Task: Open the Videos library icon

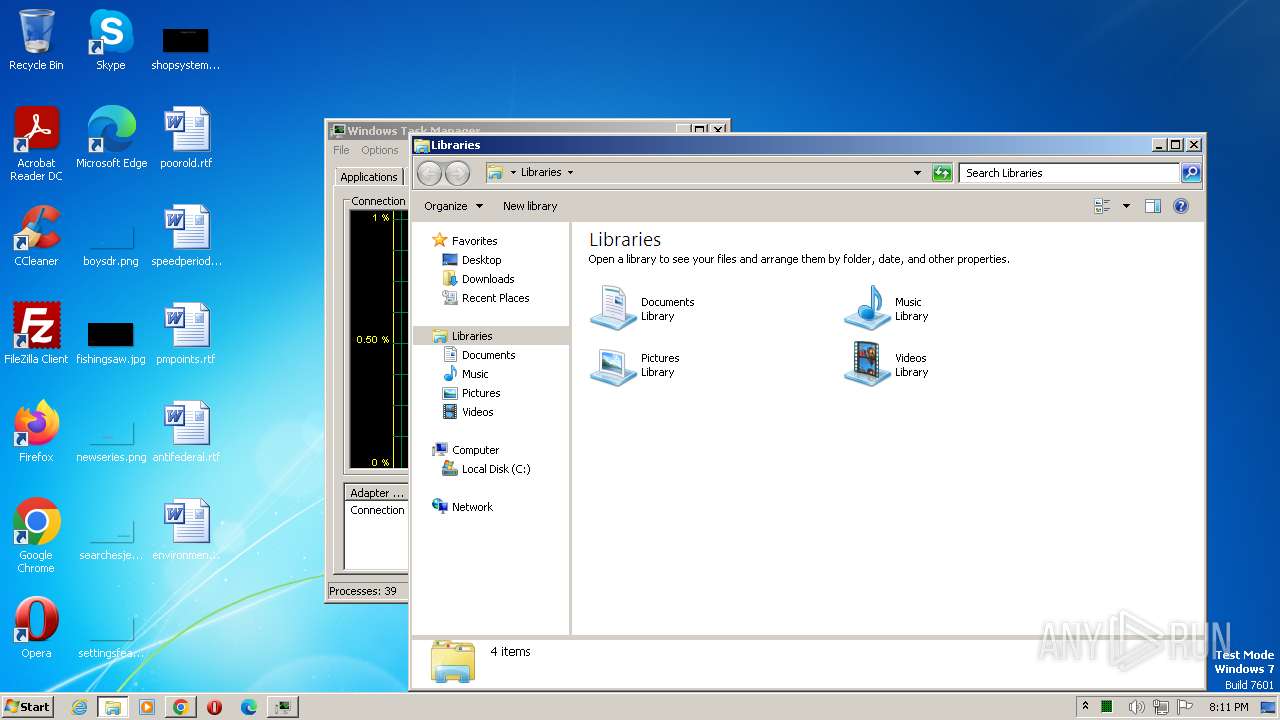Action: pos(867,364)
